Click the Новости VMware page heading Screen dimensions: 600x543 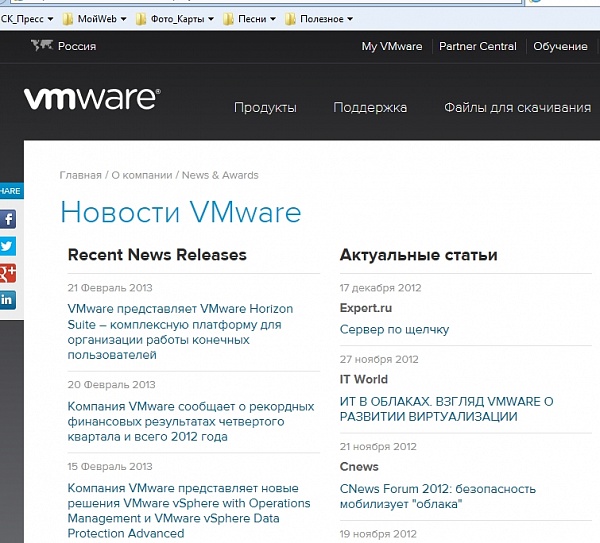[x=181, y=212]
